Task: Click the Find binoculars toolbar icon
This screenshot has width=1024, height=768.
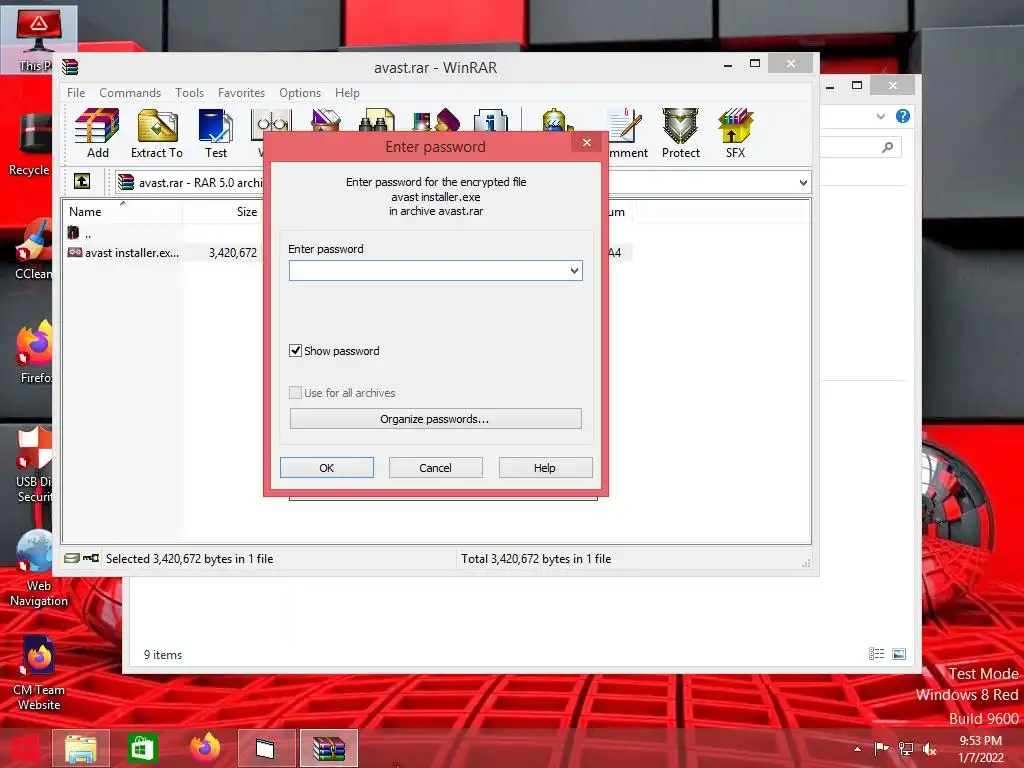Action: 377,121
